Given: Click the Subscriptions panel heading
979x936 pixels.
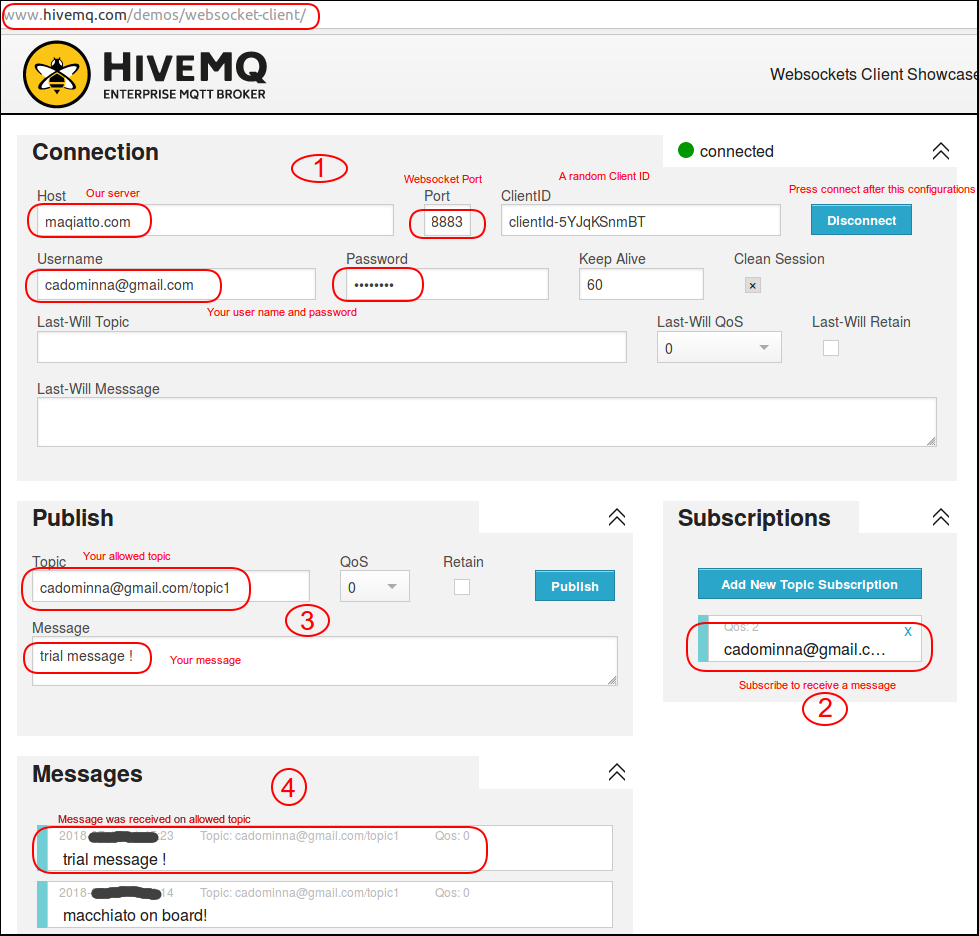Looking at the screenshot, I should click(754, 518).
